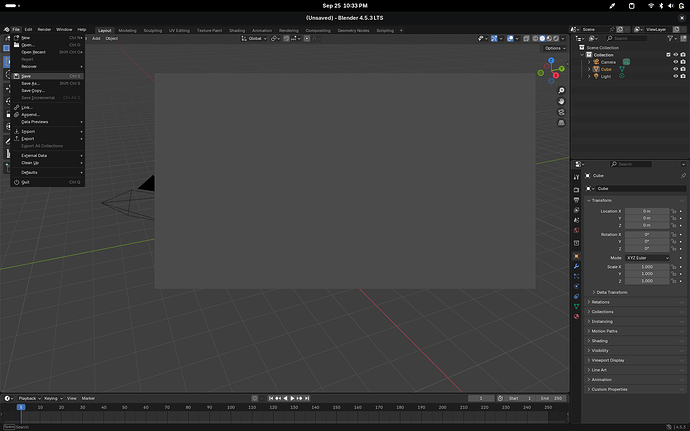Click the zoom magnifier icon in viewport
690x431 pixels.
coord(561,92)
